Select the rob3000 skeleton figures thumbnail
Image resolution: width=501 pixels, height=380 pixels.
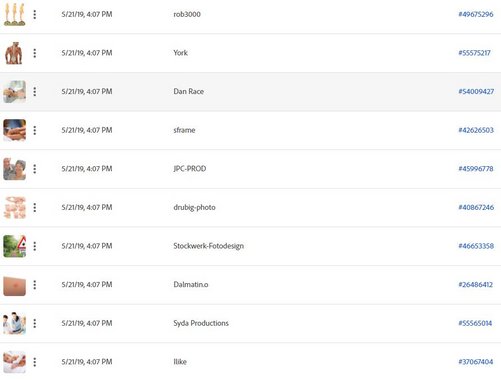click(x=15, y=14)
